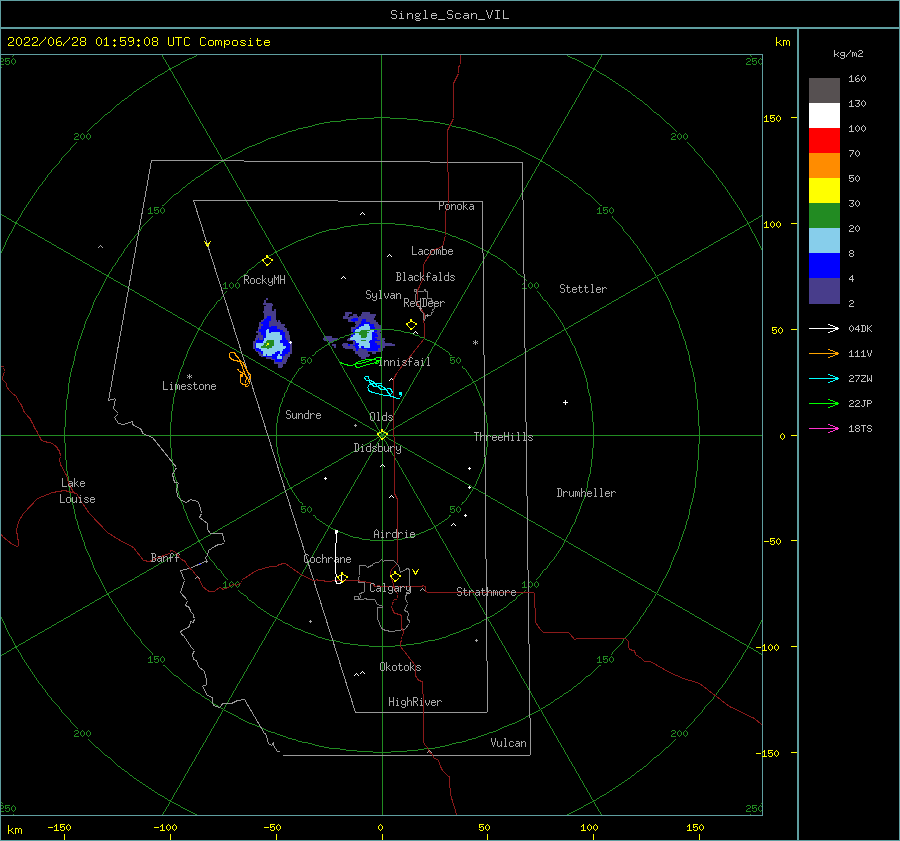Click the yellow diamond marker below RedDeer
Image resolution: width=900 pixels, height=841 pixels.
pos(411,325)
